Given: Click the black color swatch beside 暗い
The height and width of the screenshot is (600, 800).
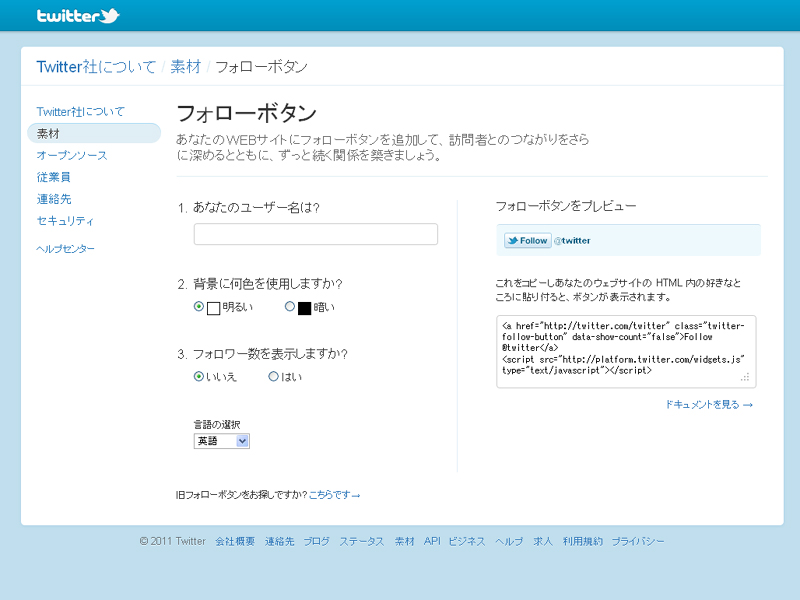Looking at the screenshot, I should (305, 308).
